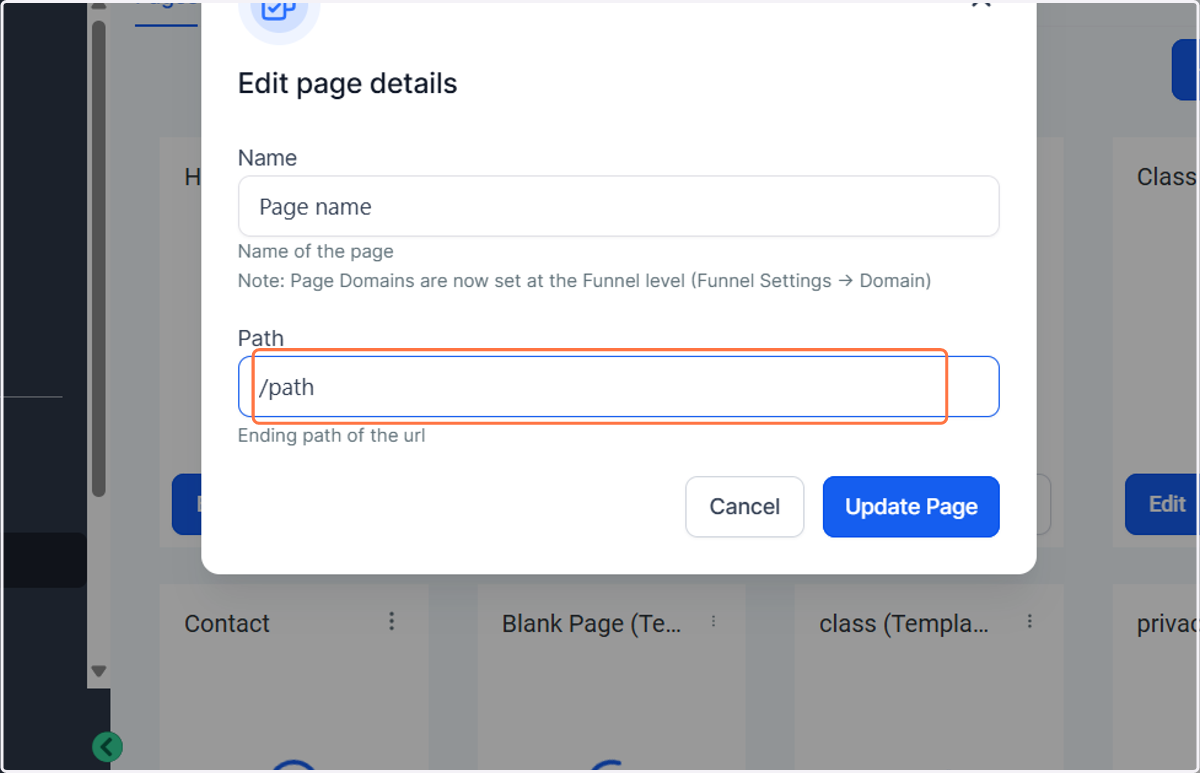Click the highlighted item in dark sidebar
This screenshot has width=1200, height=773.
tap(43, 560)
